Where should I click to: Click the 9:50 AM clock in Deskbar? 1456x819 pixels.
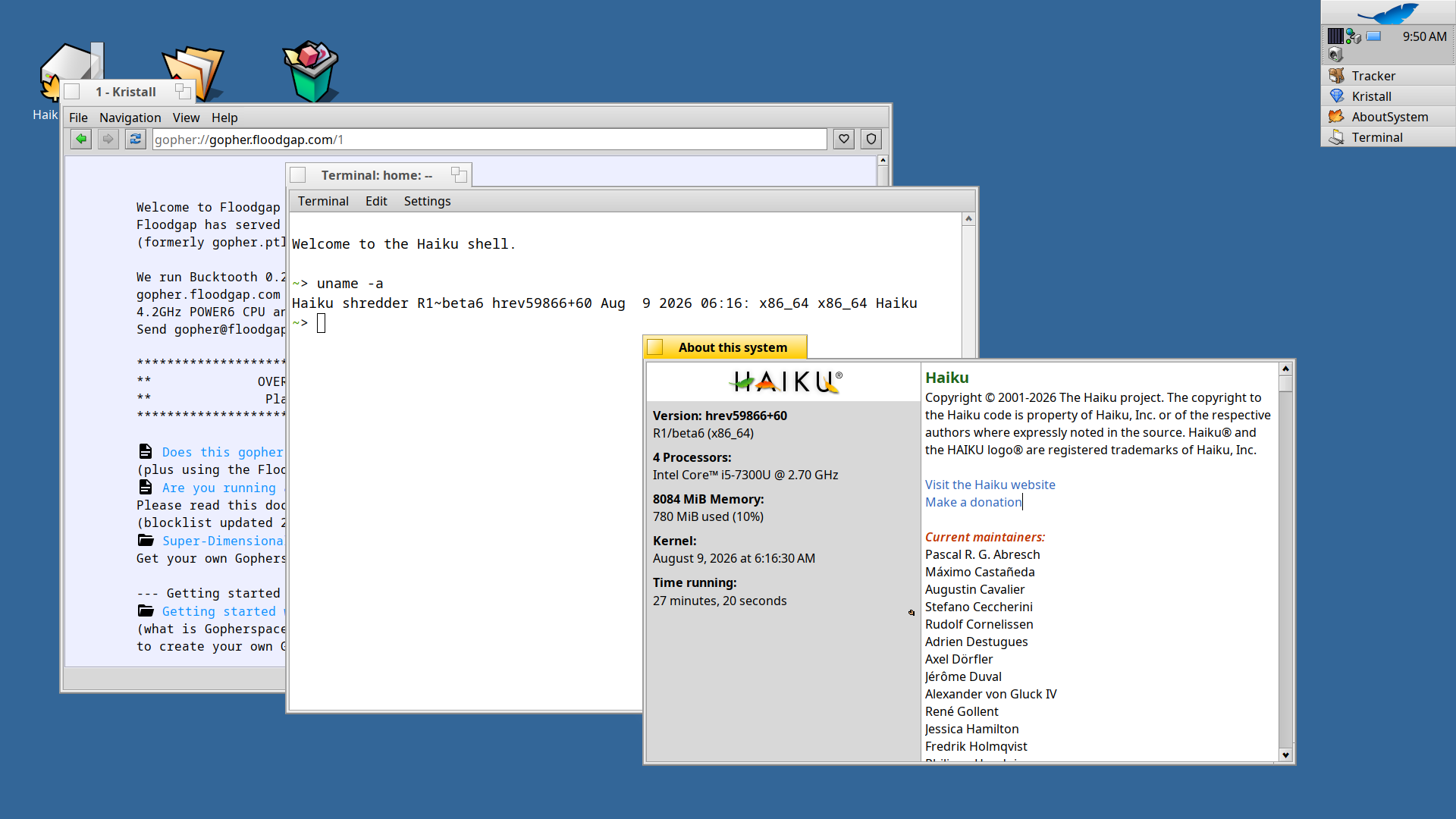click(1424, 36)
